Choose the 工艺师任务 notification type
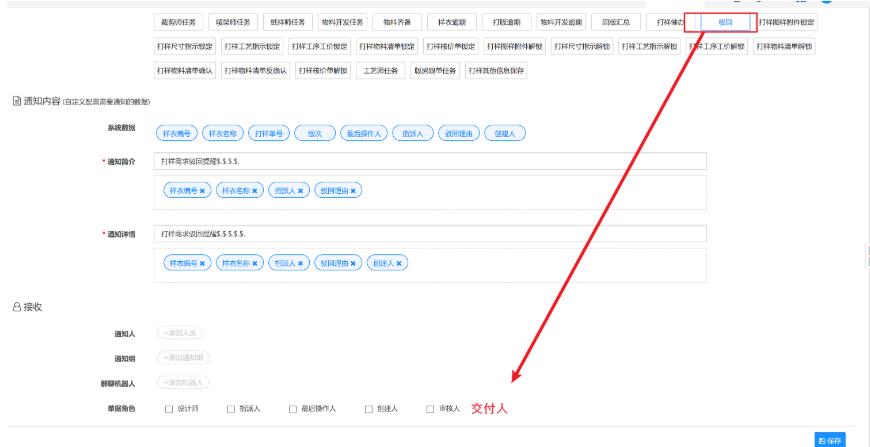870x447 pixels. pos(380,70)
